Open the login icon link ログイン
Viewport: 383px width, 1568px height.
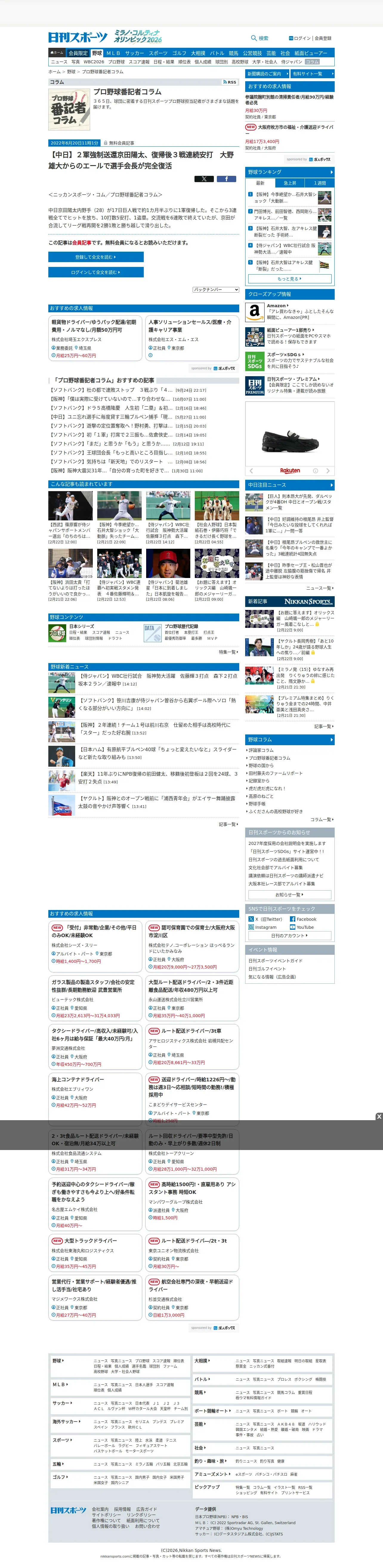300,38
